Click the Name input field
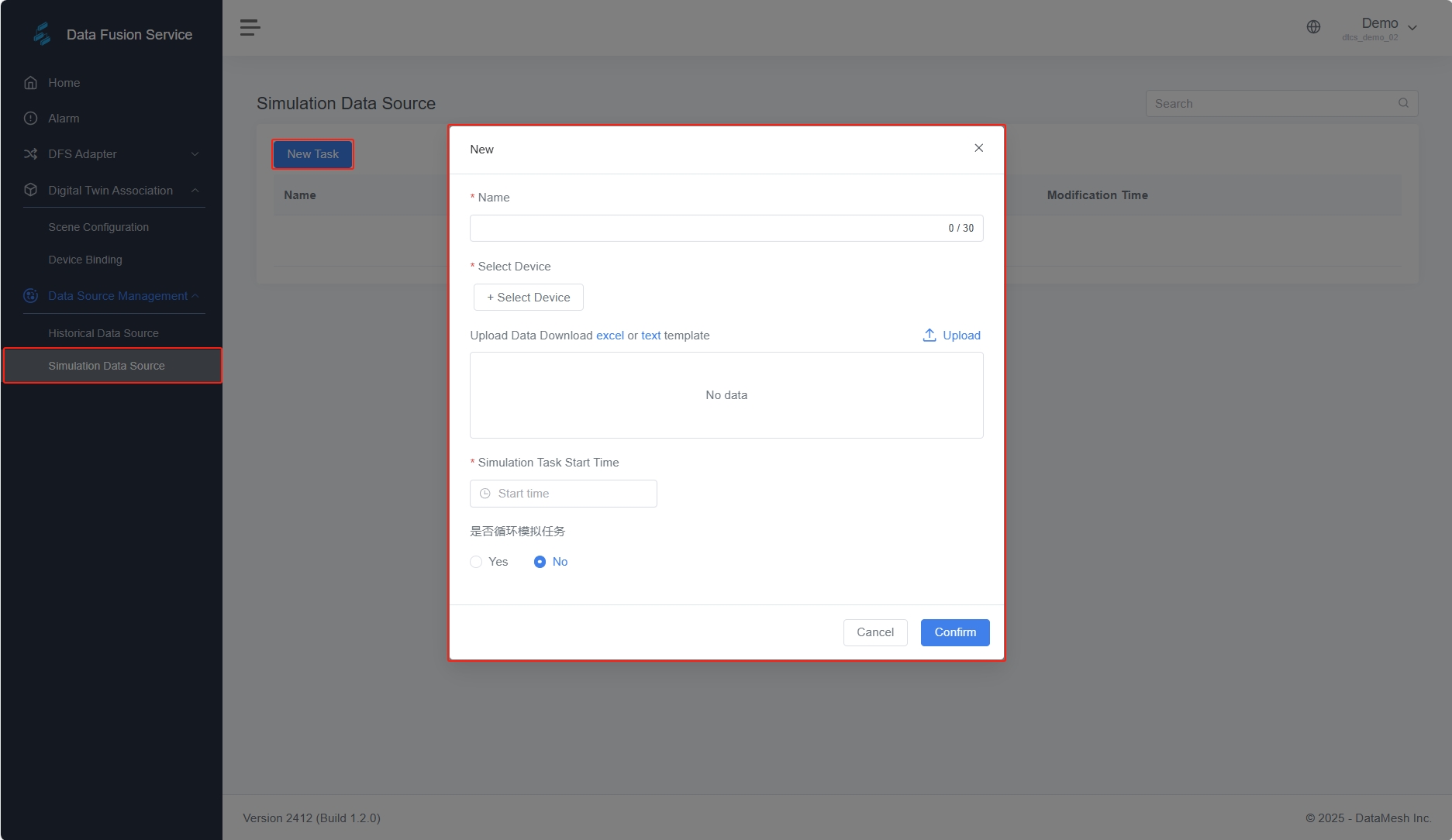1452x840 pixels. 705,229
